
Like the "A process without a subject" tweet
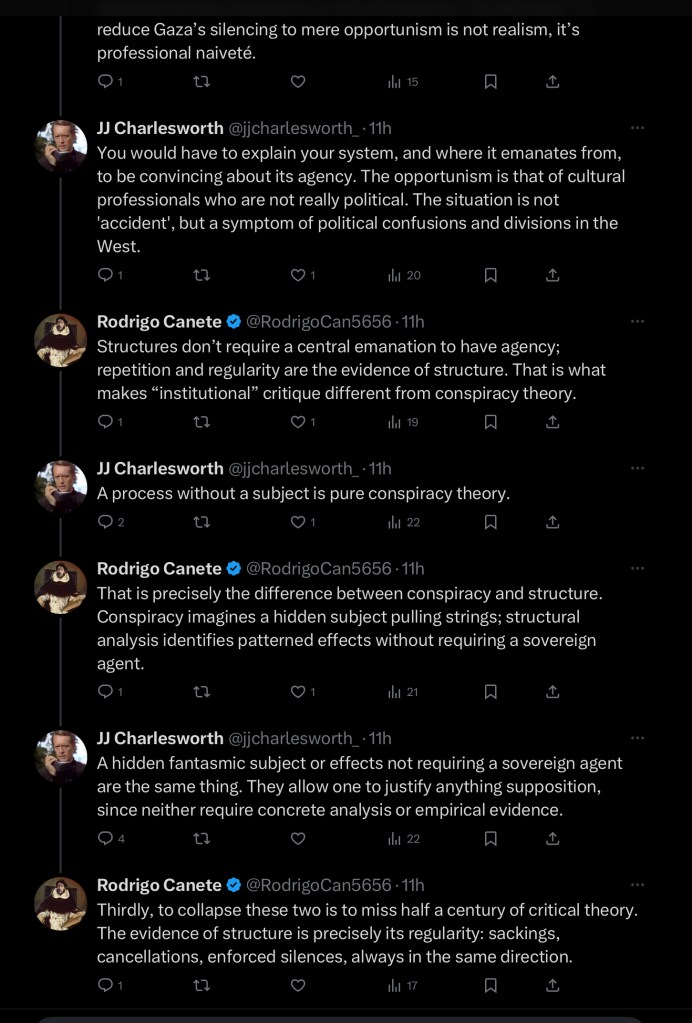tap(298, 522)
